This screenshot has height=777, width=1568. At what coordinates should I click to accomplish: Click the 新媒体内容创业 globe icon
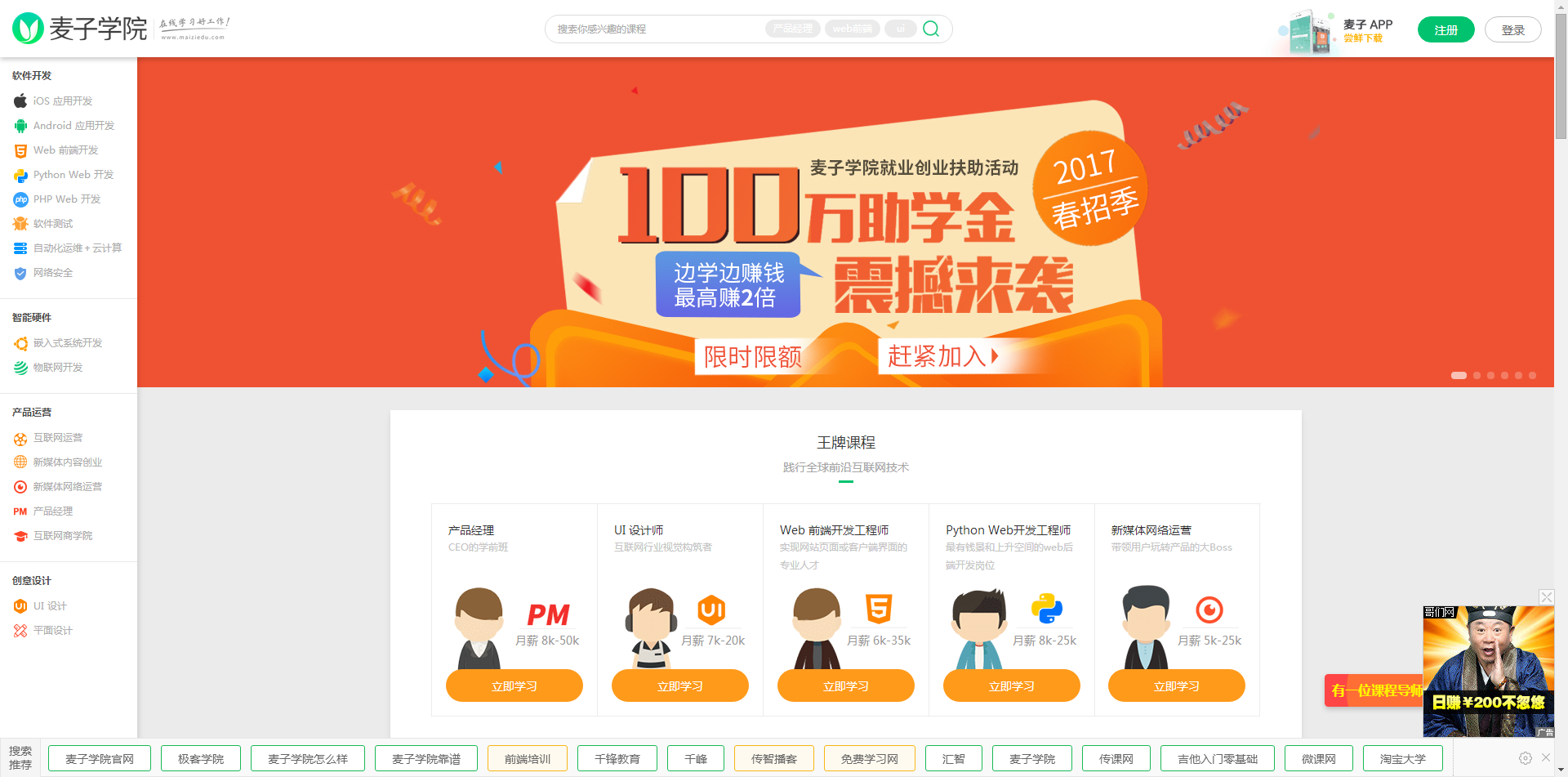[x=20, y=462]
